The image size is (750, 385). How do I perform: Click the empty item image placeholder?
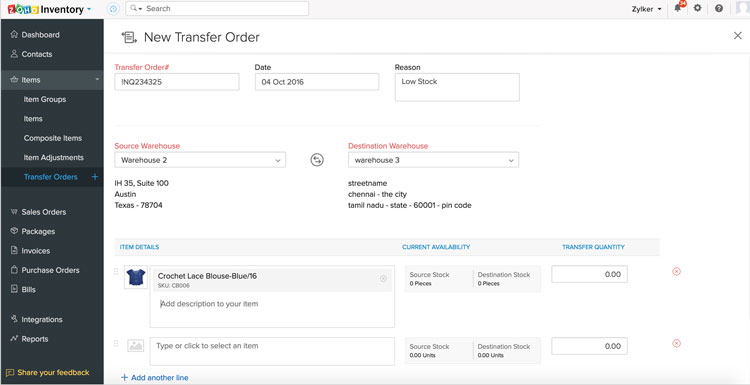[x=136, y=345]
